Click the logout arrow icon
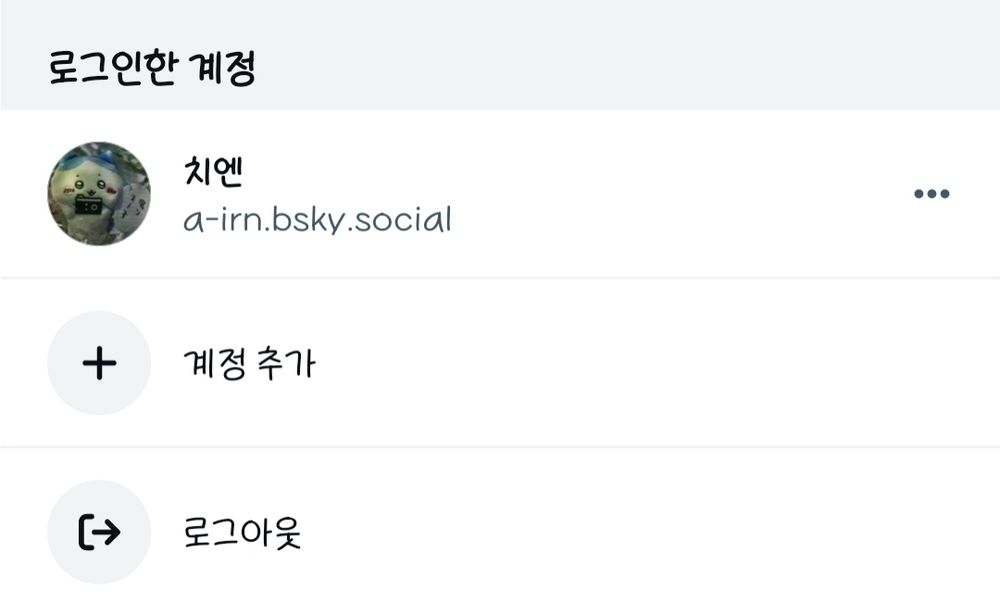1000x615 pixels. click(x=99, y=532)
